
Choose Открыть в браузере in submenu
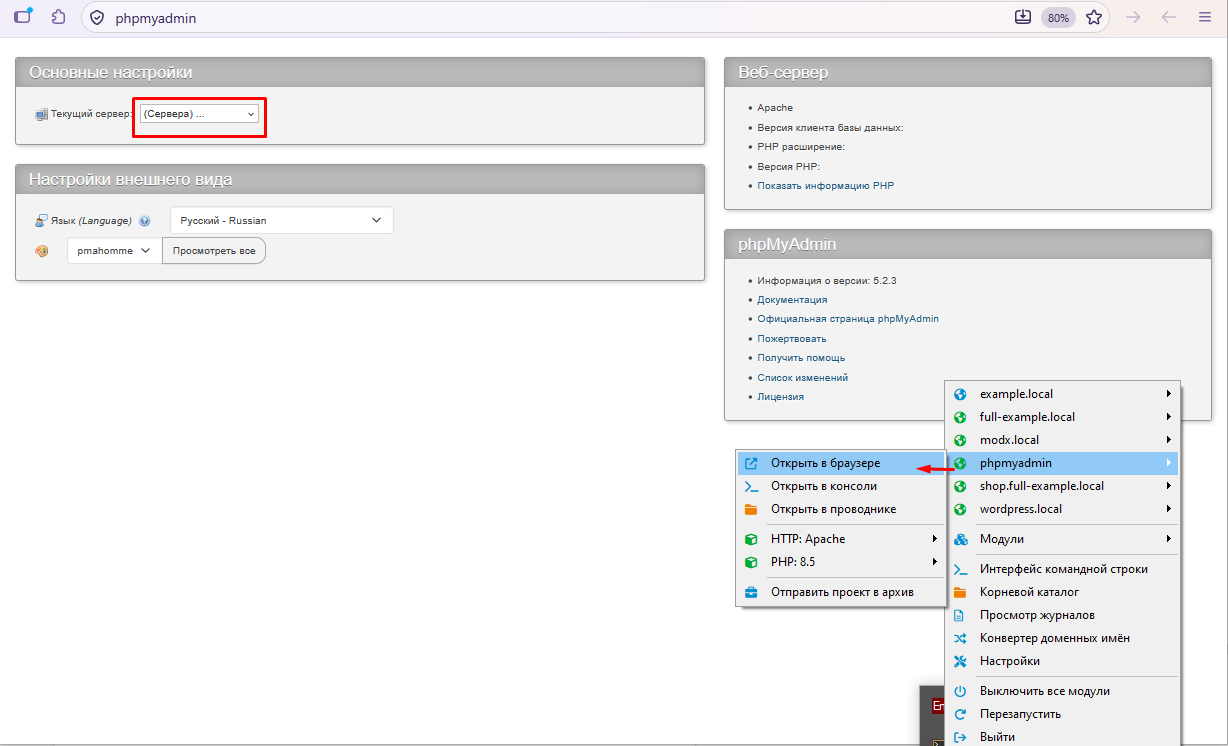[840, 463]
